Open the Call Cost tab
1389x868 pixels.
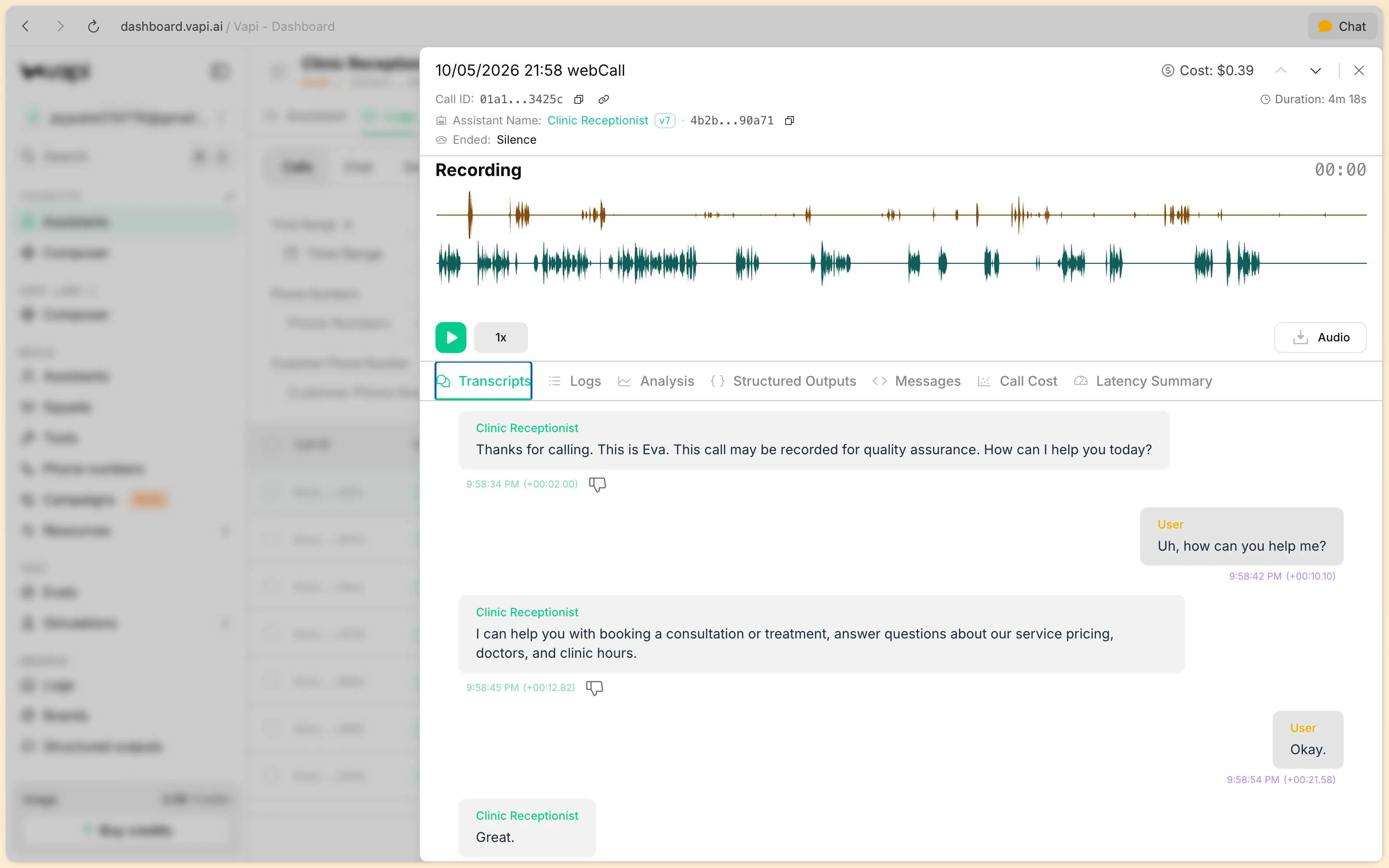click(1017, 381)
